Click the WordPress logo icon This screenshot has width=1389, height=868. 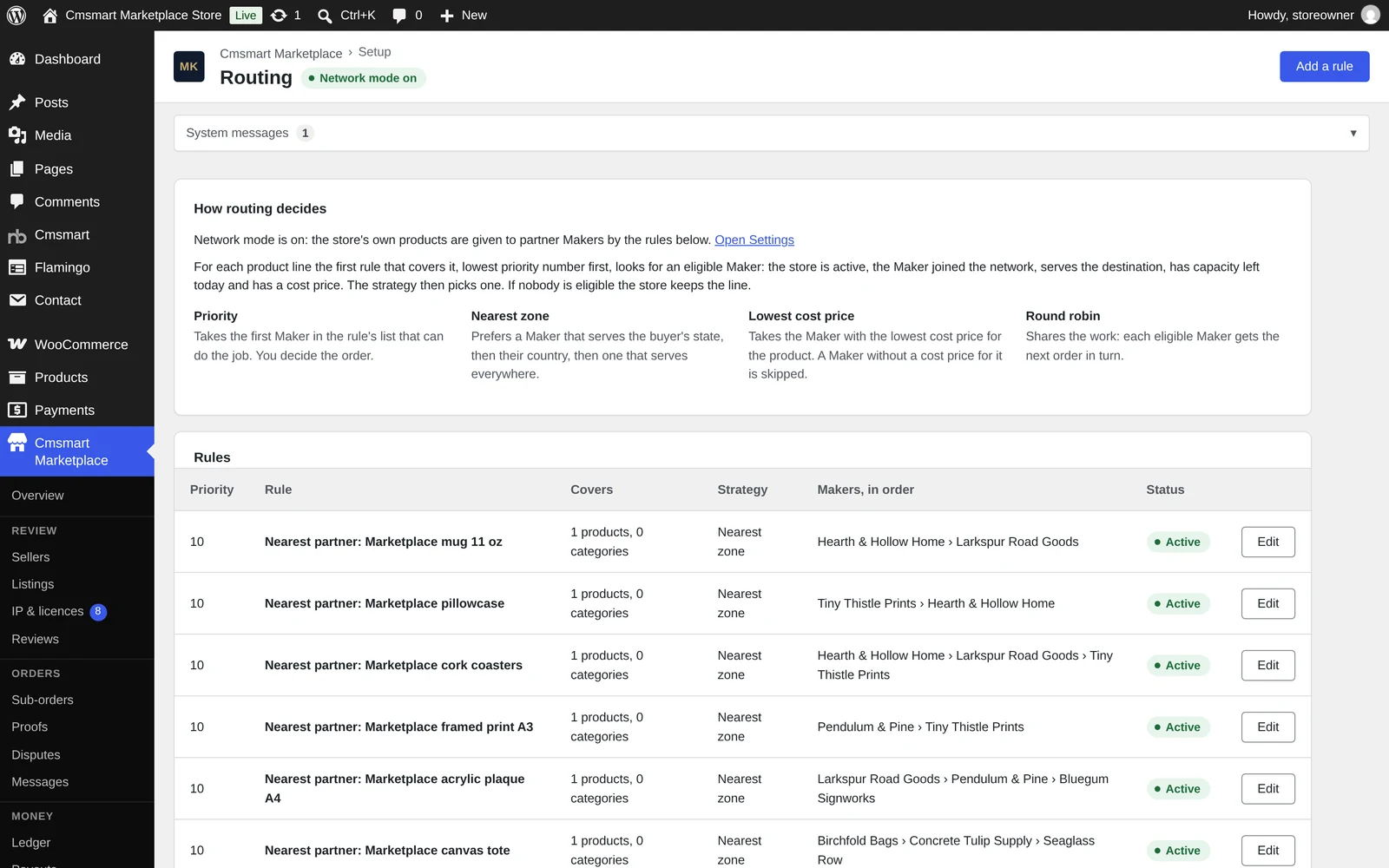(x=16, y=16)
